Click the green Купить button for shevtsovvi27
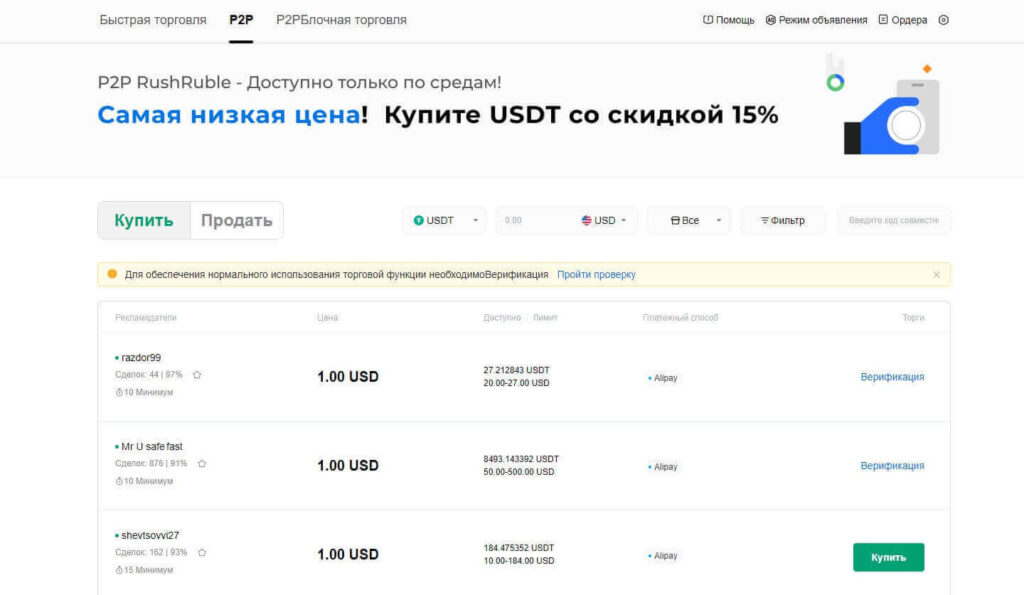Image resolution: width=1024 pixels, height=595 pixels. point(888,556)
